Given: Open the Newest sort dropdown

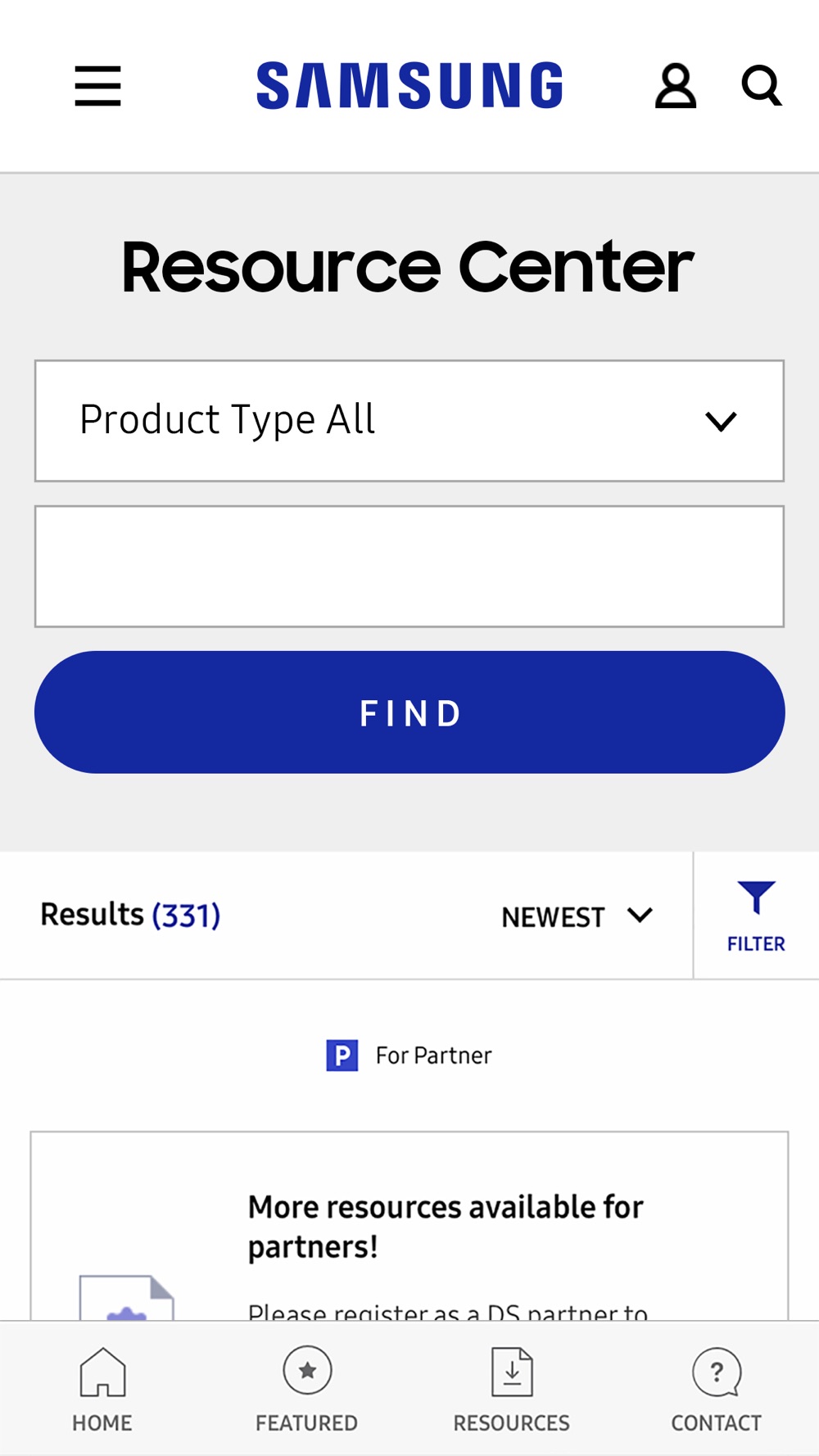Looking at the screenshot, I should coord(577,916).
